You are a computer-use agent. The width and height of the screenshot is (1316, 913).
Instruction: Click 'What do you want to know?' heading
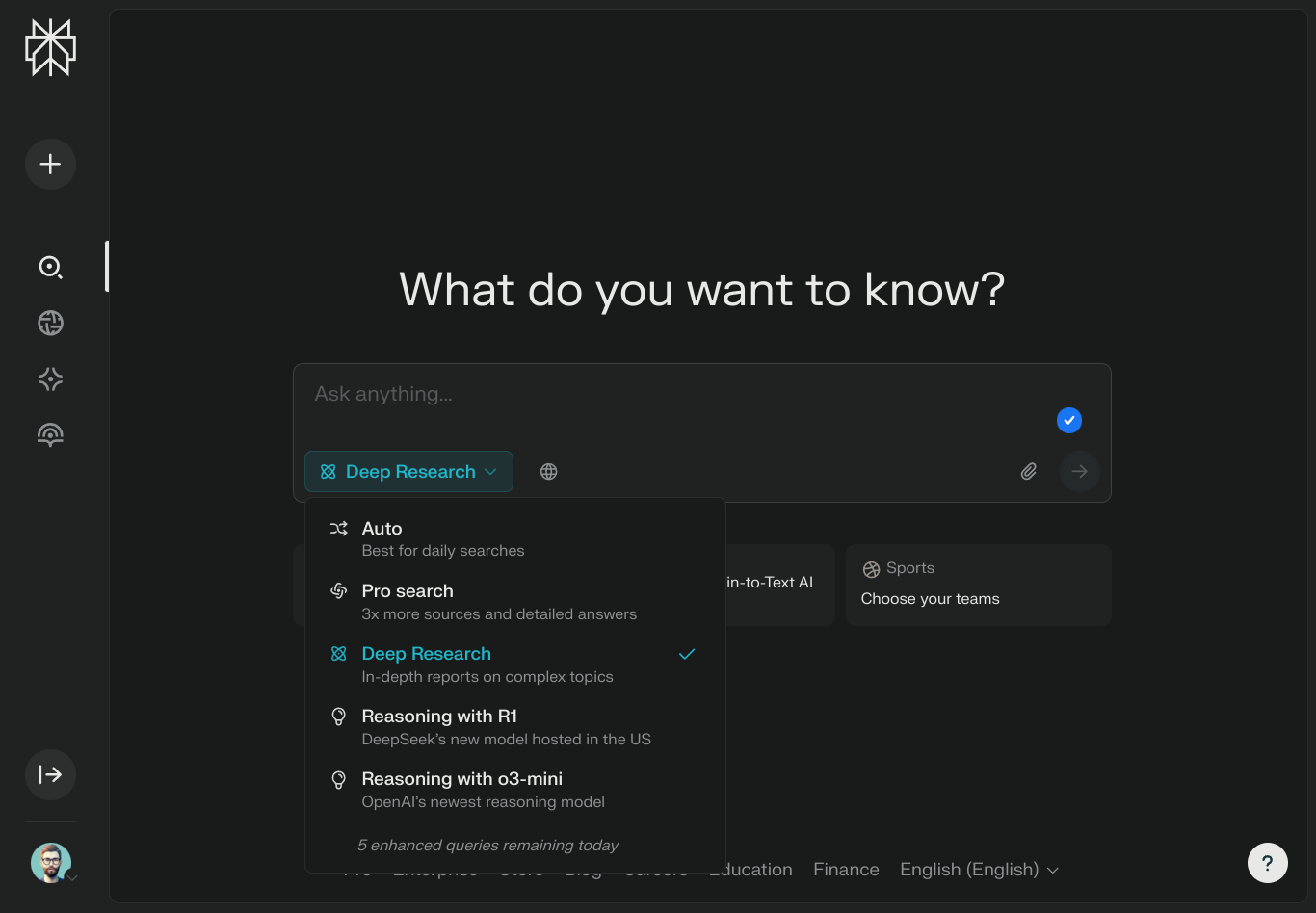click(702, 289)
